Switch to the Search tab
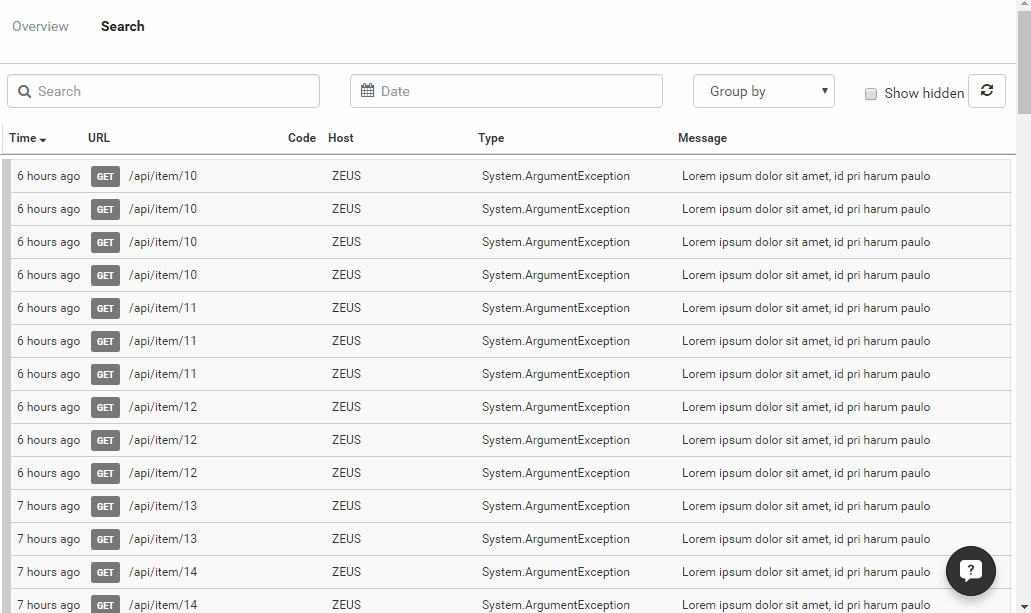The image size is (1031, 613). pos(122,26)
